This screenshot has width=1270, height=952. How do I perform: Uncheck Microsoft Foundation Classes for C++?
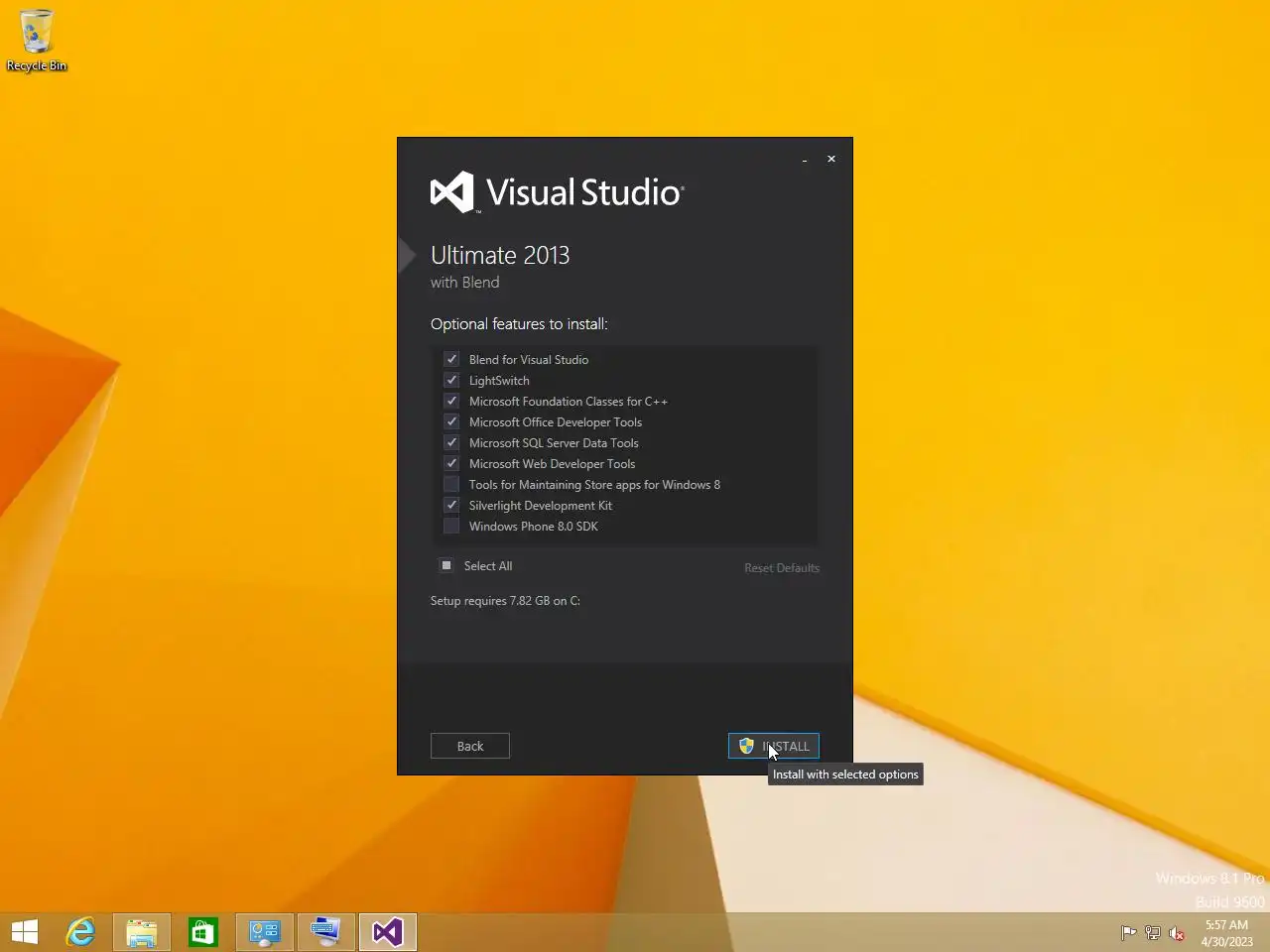(451, 401)
